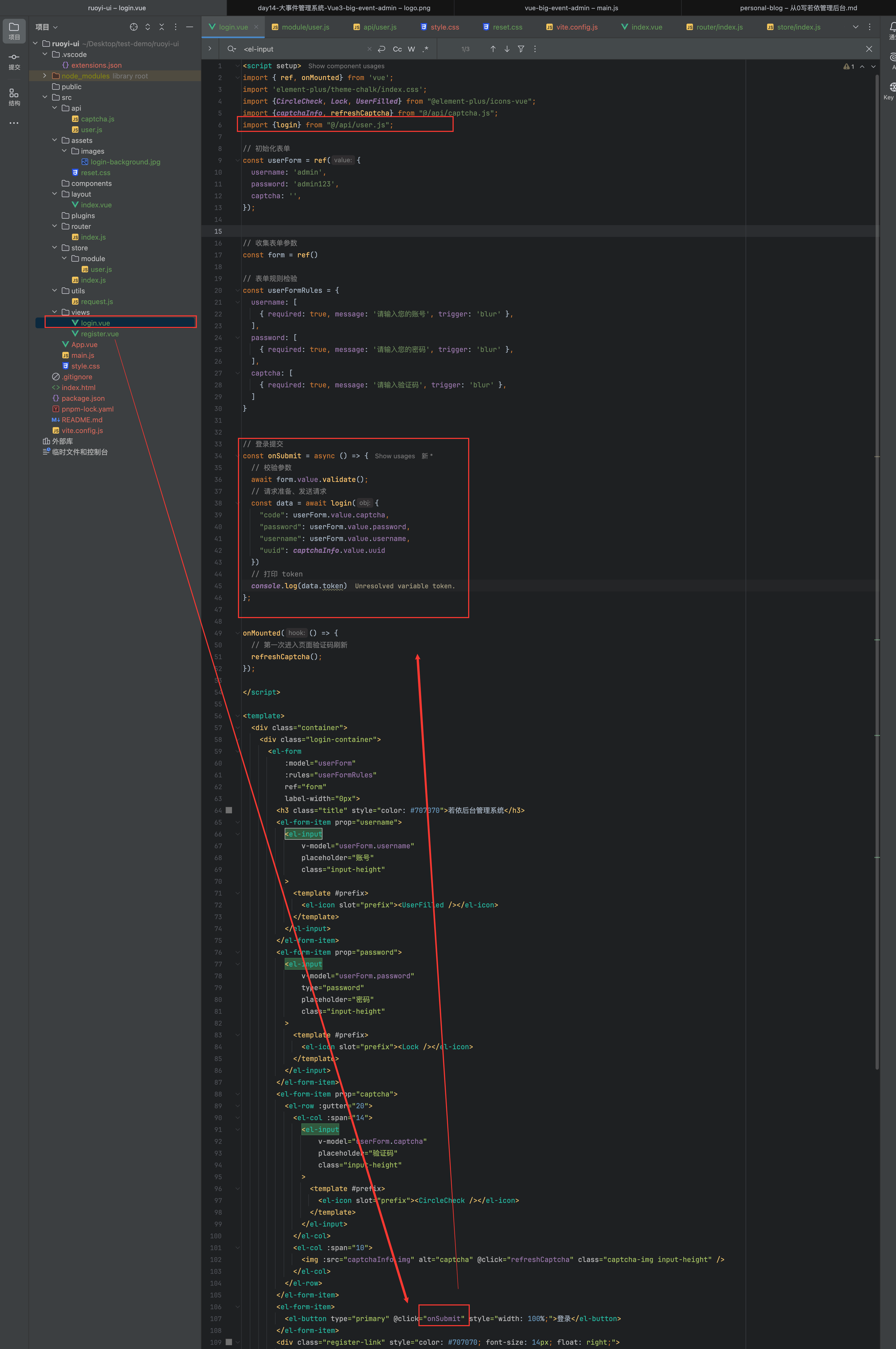Image resolution: width=896 pixels, height=1349 pixels.
Task: Open the 项目 project tool window
Action: point(14,30)
